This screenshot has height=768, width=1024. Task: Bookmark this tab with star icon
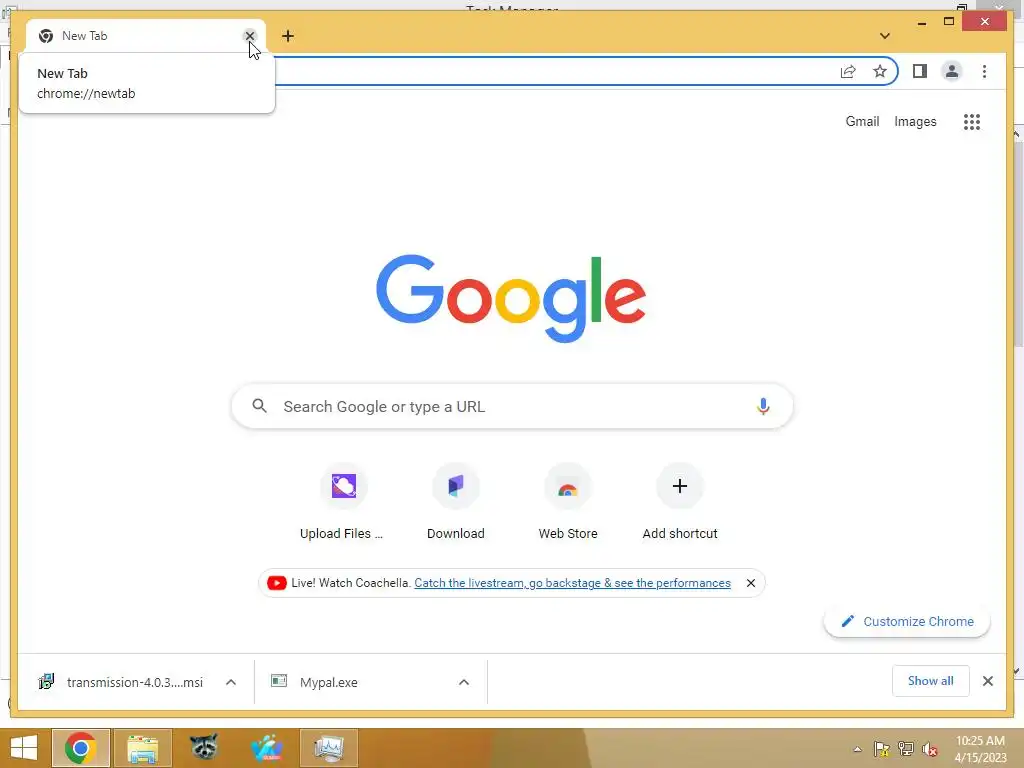[880, 71]
